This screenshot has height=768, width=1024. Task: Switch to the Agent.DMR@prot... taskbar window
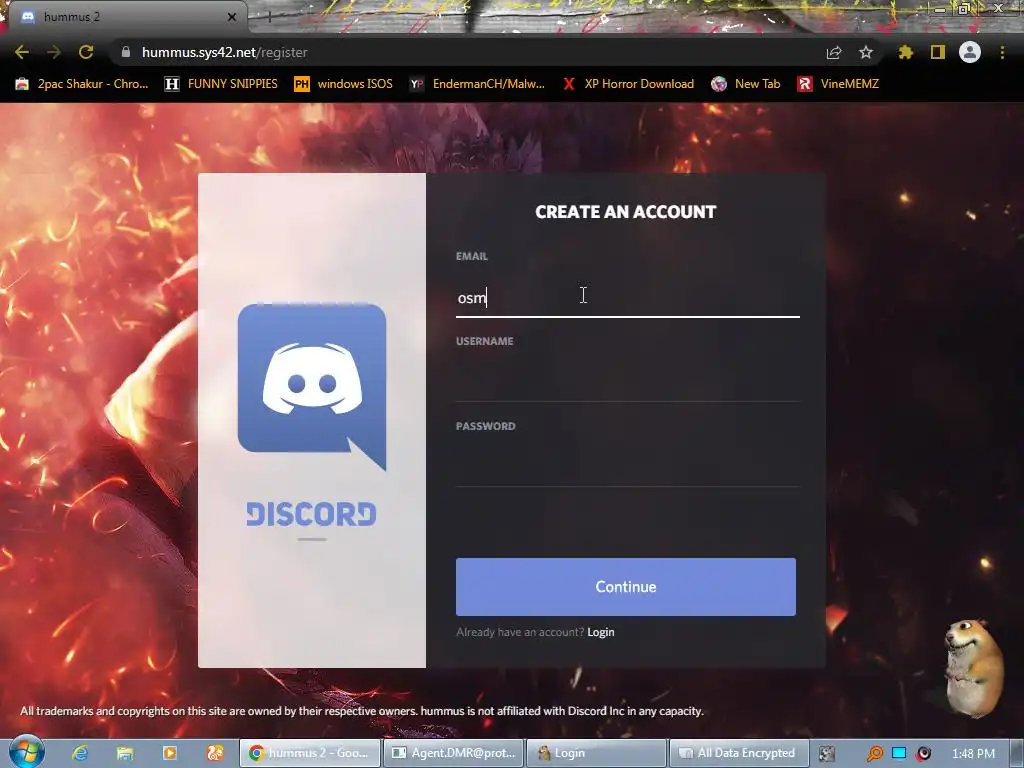(x=454, y=753)
